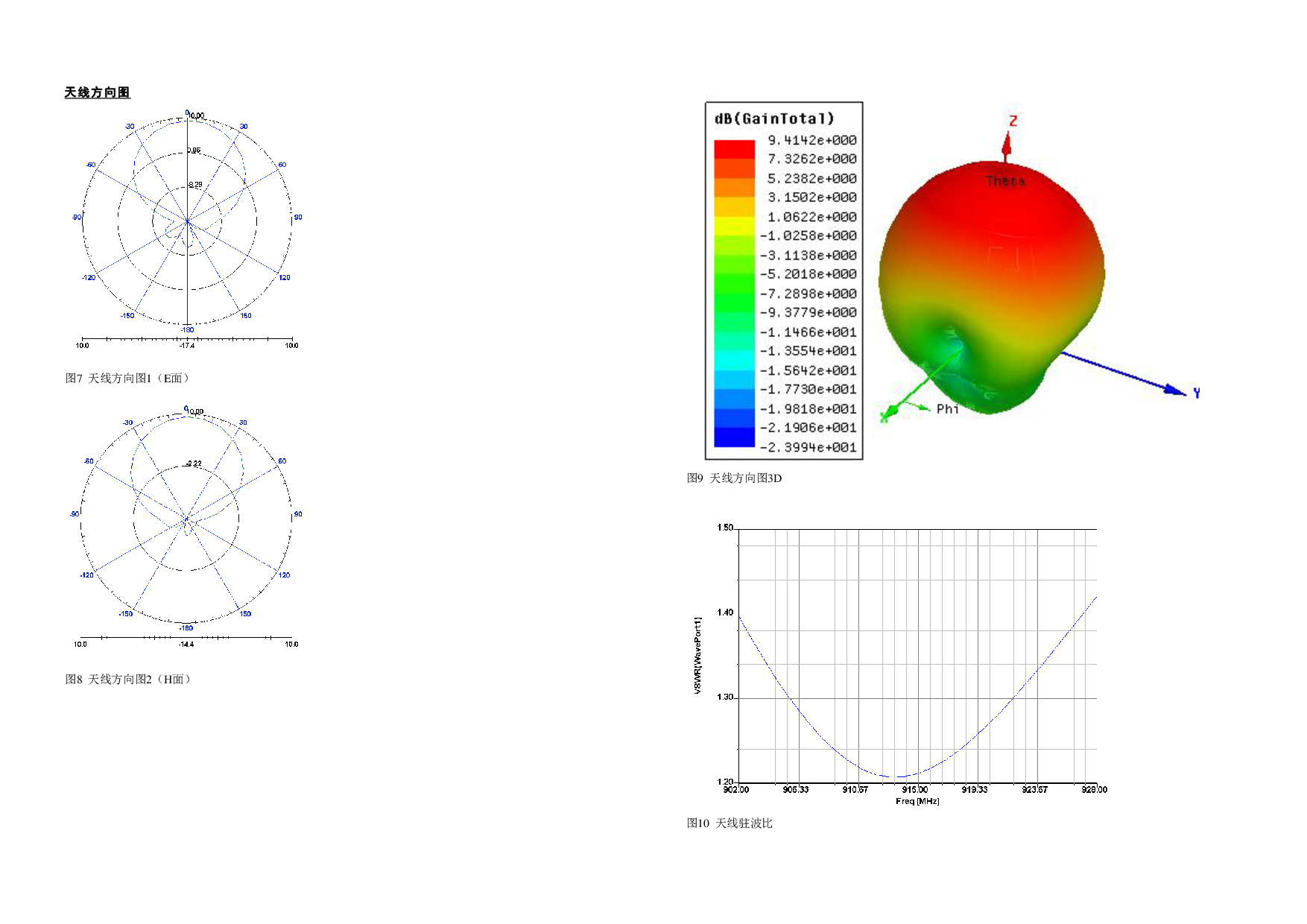Click the blue Y axis arrowhead
This screenshot has height=924, width=1307.
click(1175, 390)
